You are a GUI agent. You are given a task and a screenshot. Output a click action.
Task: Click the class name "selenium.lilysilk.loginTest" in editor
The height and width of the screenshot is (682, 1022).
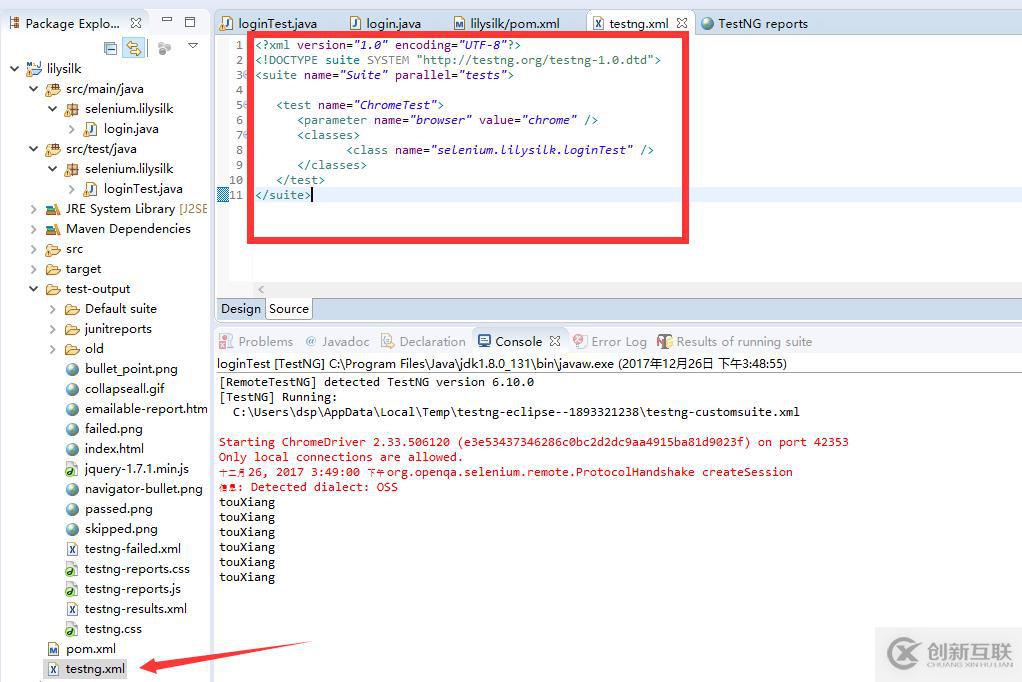pos(532,150)
